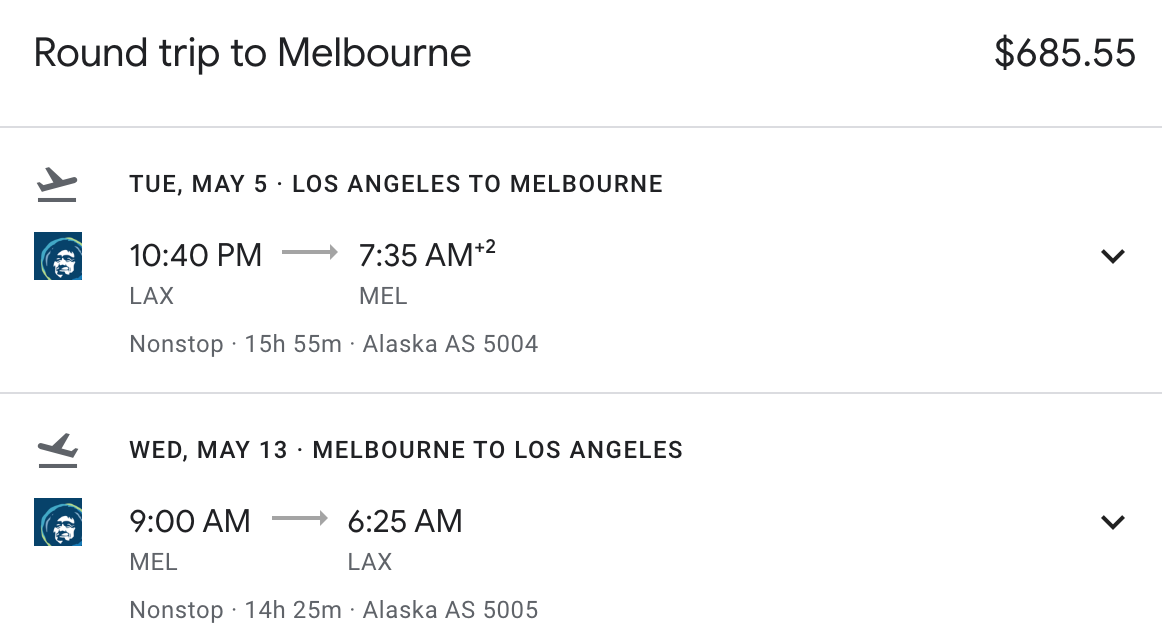Select the Tue, May 5 flight header
This screenshot has height=640, width=1162.
(x=396, y=184)
